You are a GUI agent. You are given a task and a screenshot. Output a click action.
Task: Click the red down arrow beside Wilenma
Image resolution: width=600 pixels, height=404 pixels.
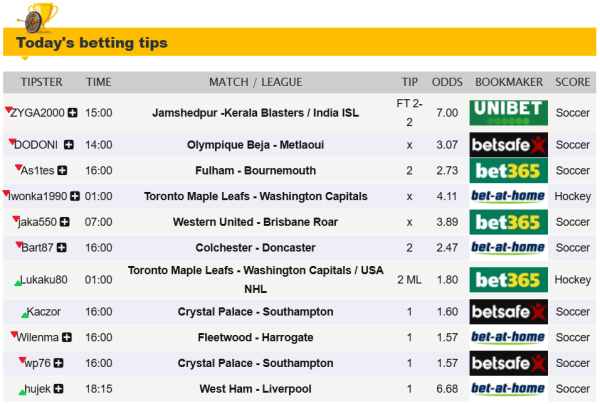pyautogui.click(x=14, y=334)
